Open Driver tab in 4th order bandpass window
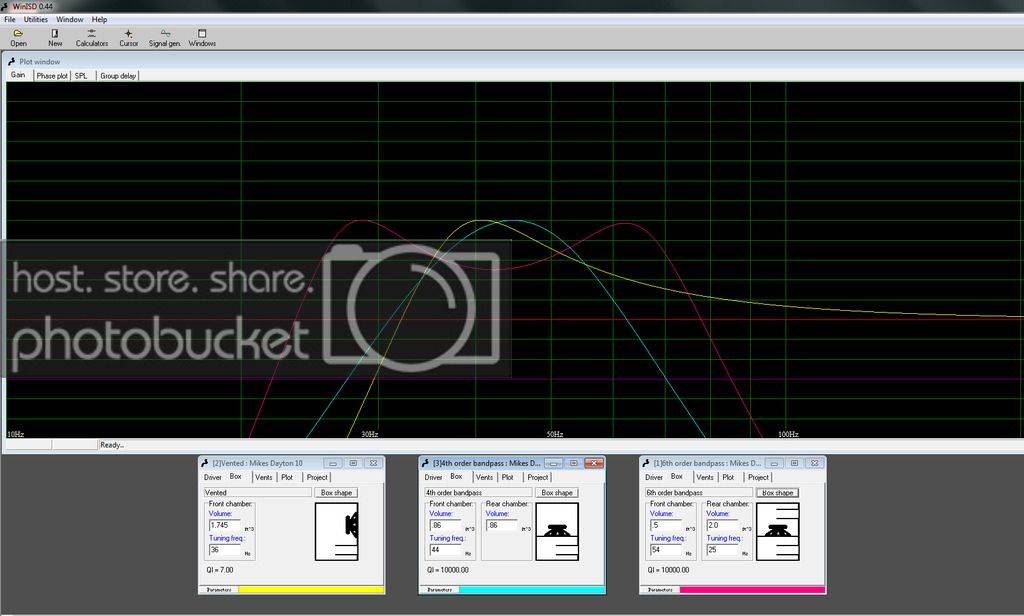 tap(434, 478)
